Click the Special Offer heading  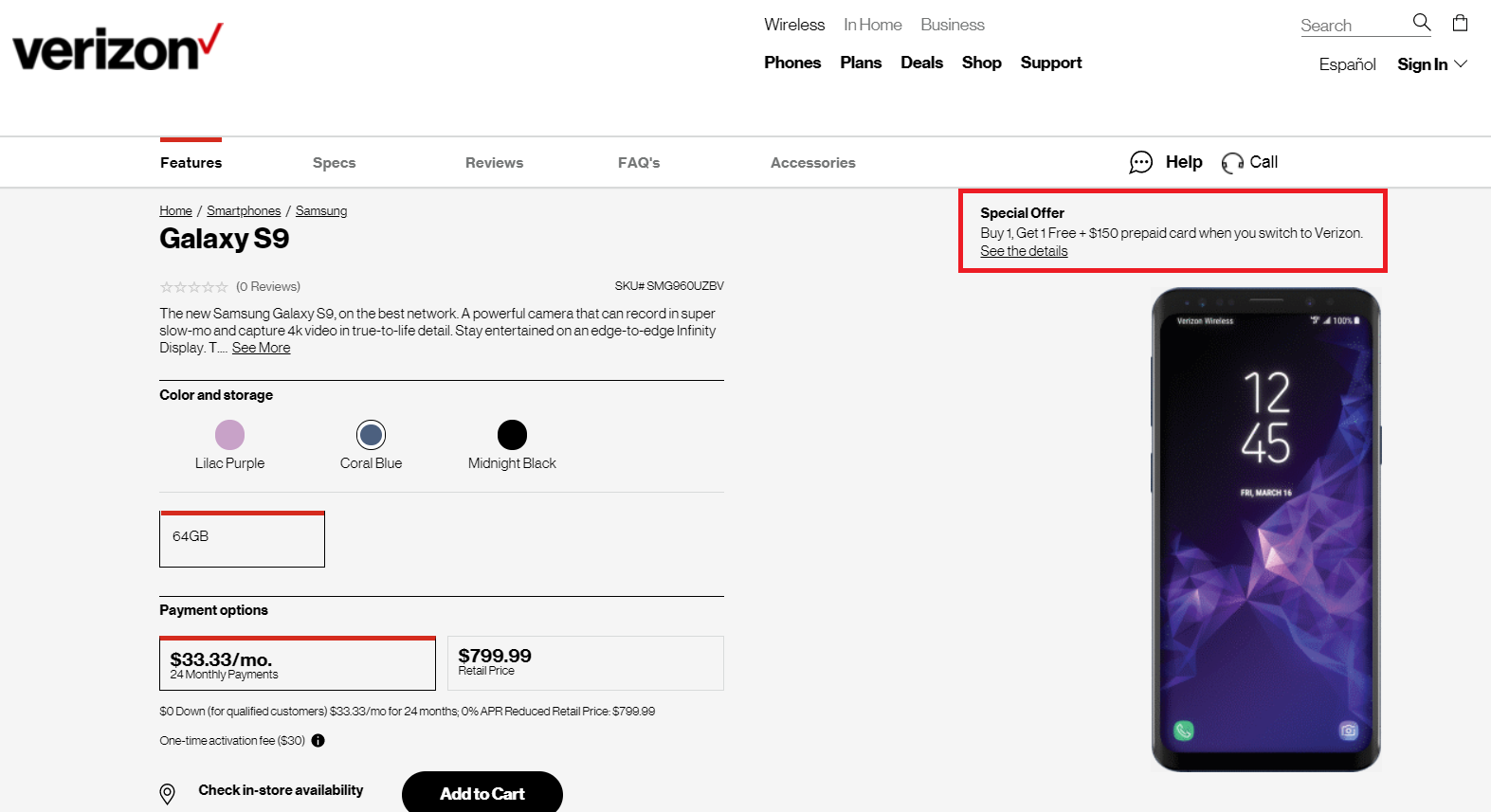(1022, 213)
